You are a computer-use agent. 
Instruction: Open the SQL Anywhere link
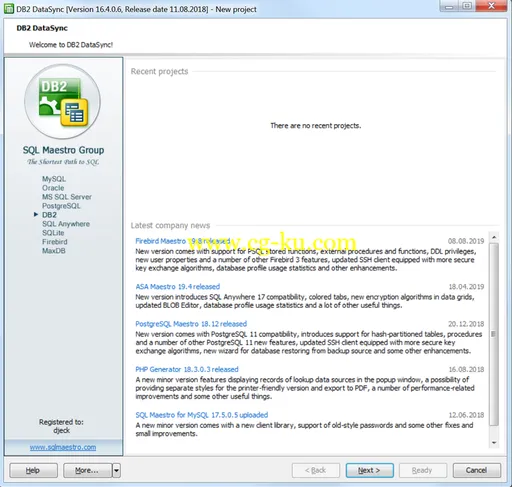pos(66,224)
